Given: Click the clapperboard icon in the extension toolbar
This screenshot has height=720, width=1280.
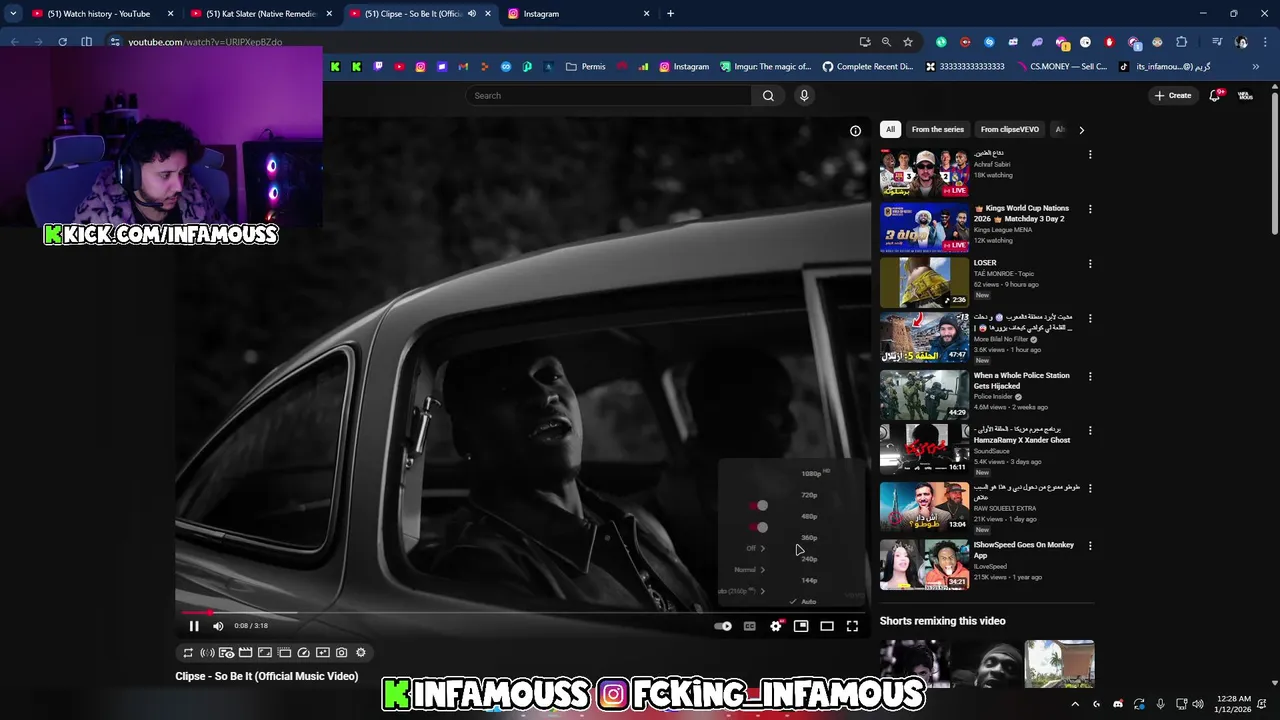Looking at the screenshot, I should (x=245, y=653).
